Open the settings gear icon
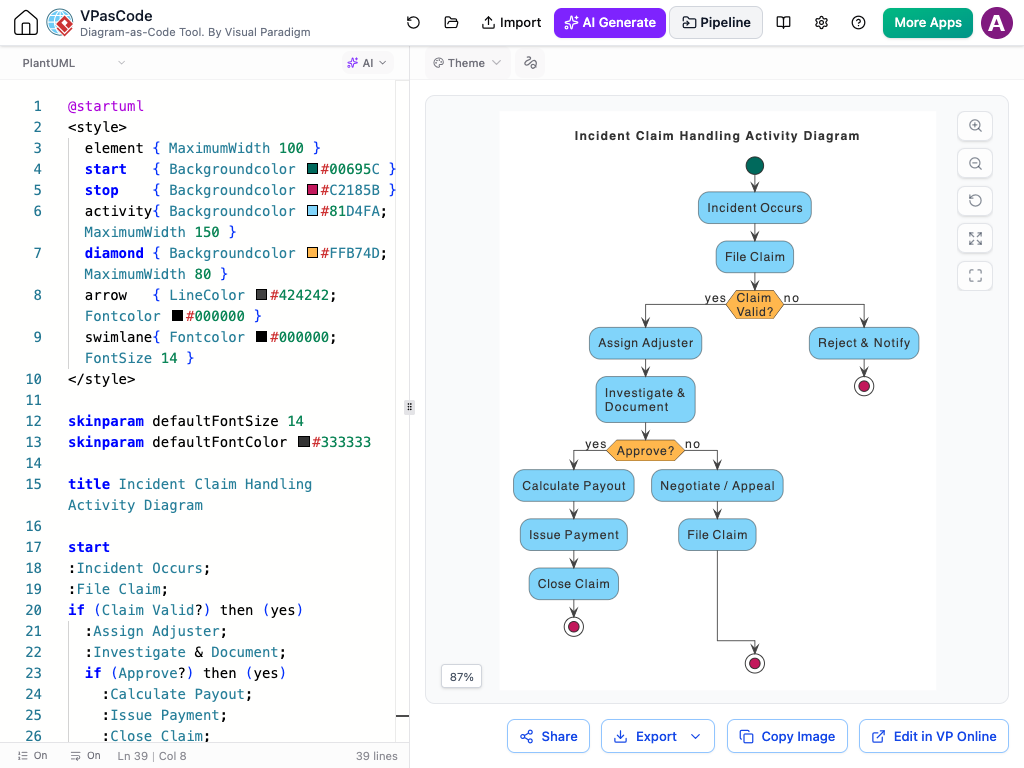 pyautogui.click(x=821, y=22)
